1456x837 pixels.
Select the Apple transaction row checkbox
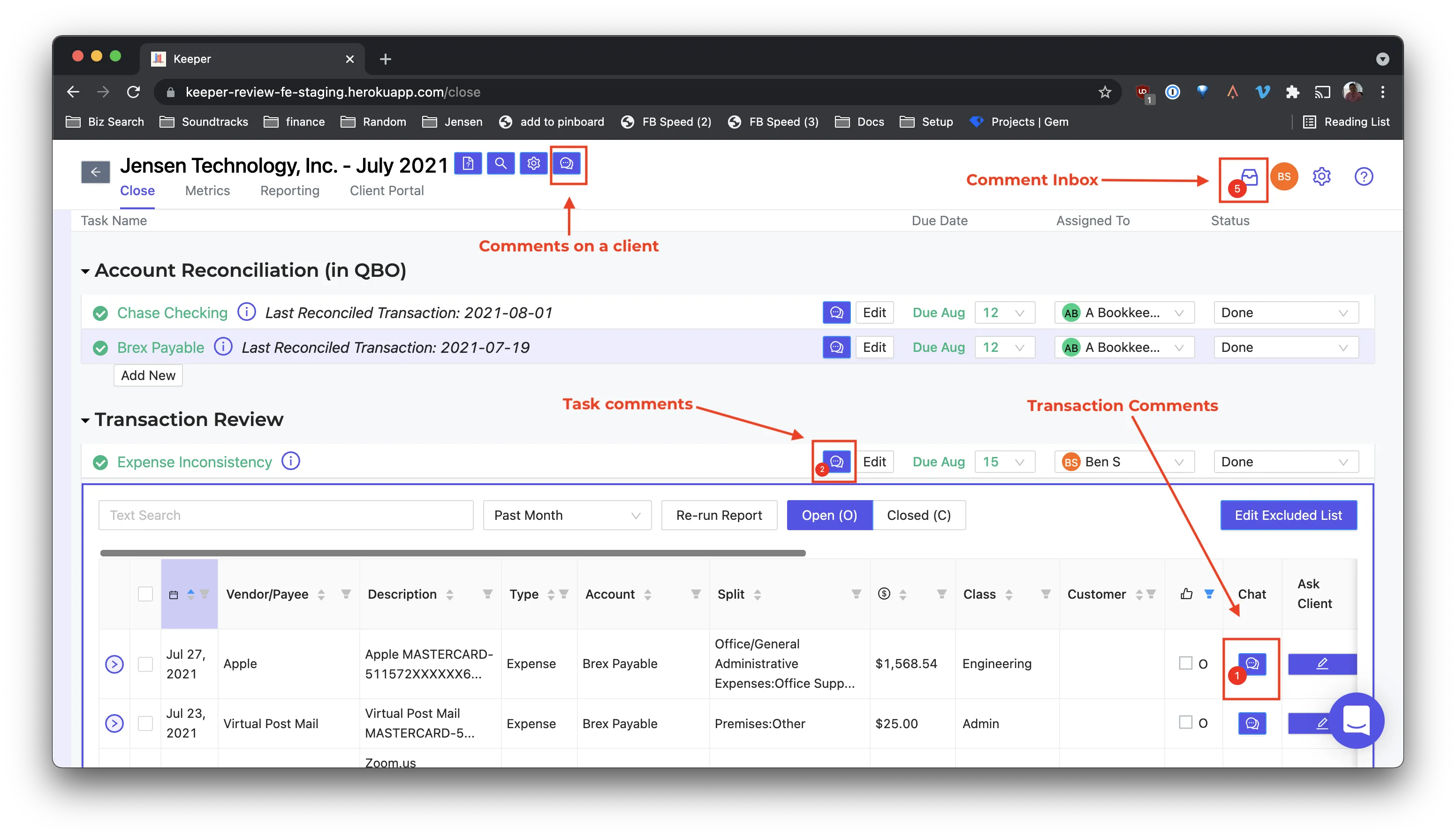(145, 664)
